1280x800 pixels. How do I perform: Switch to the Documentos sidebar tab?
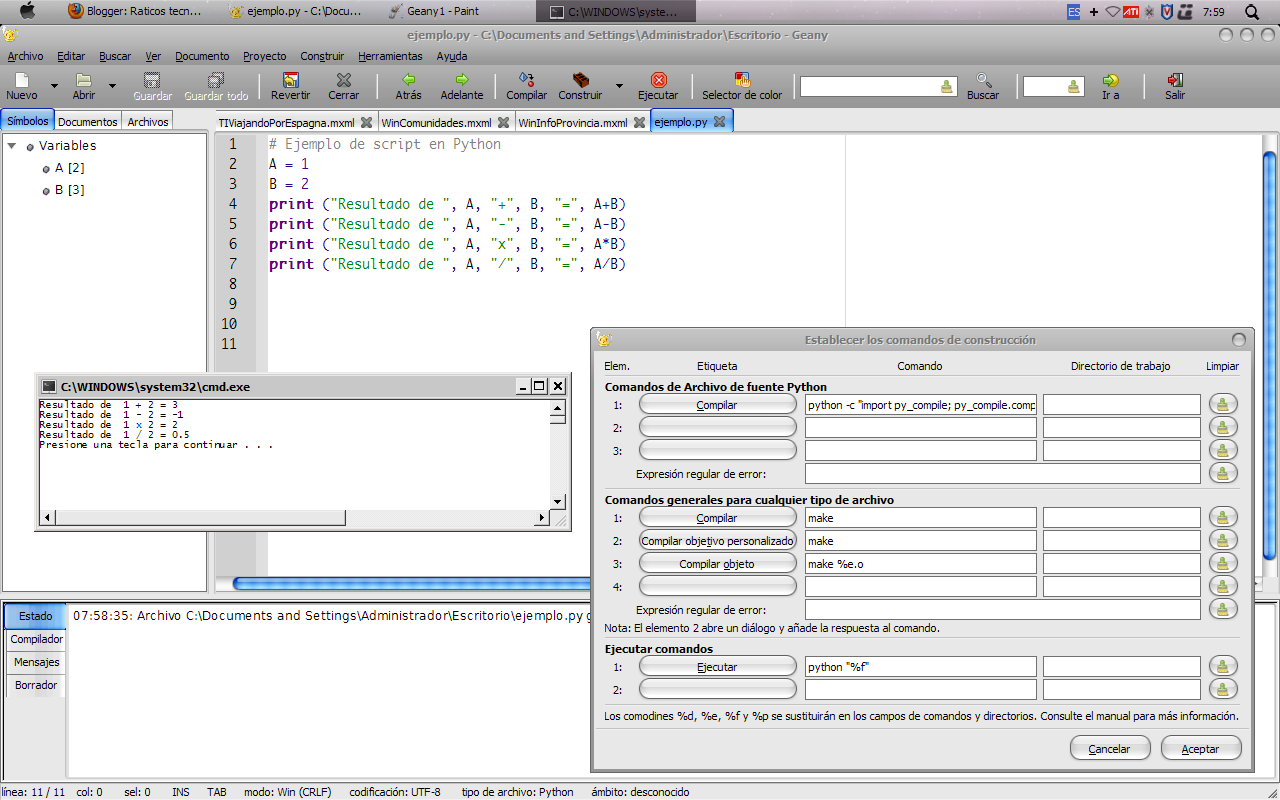point(88,122)
